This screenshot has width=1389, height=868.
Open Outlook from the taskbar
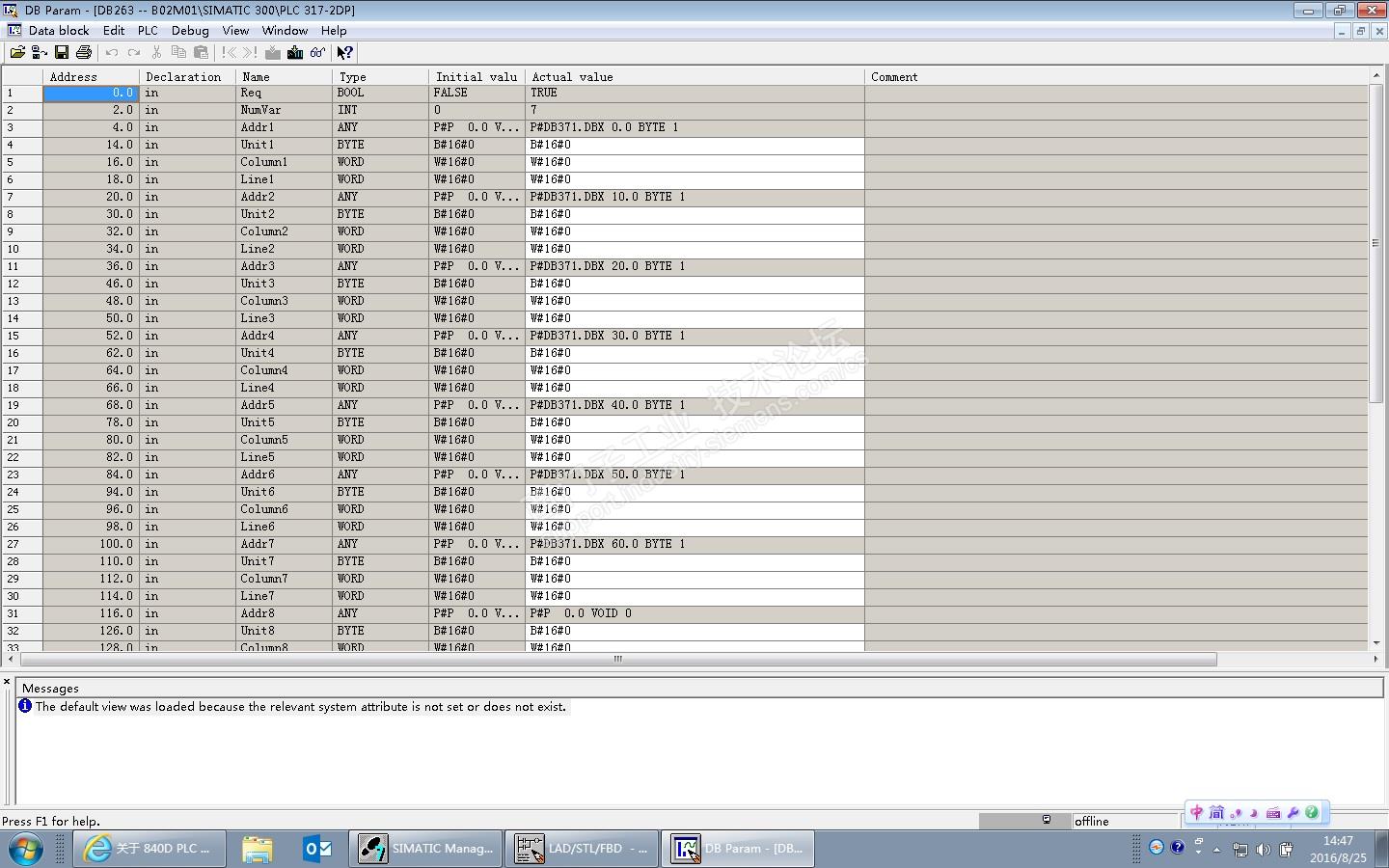pyautogui.click(x=317, y=849)
